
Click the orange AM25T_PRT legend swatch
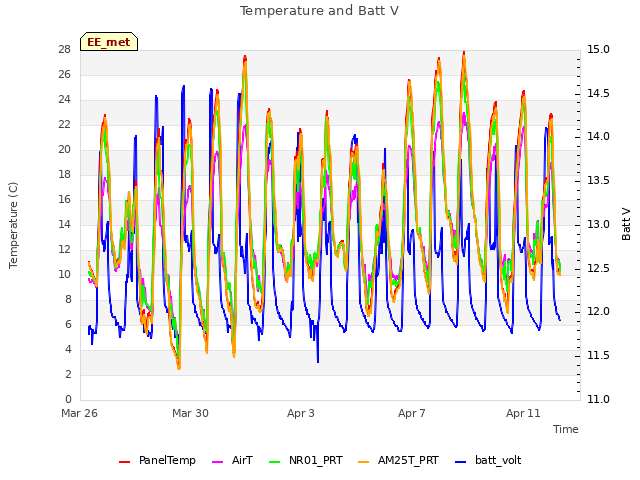tap(363, 462)
